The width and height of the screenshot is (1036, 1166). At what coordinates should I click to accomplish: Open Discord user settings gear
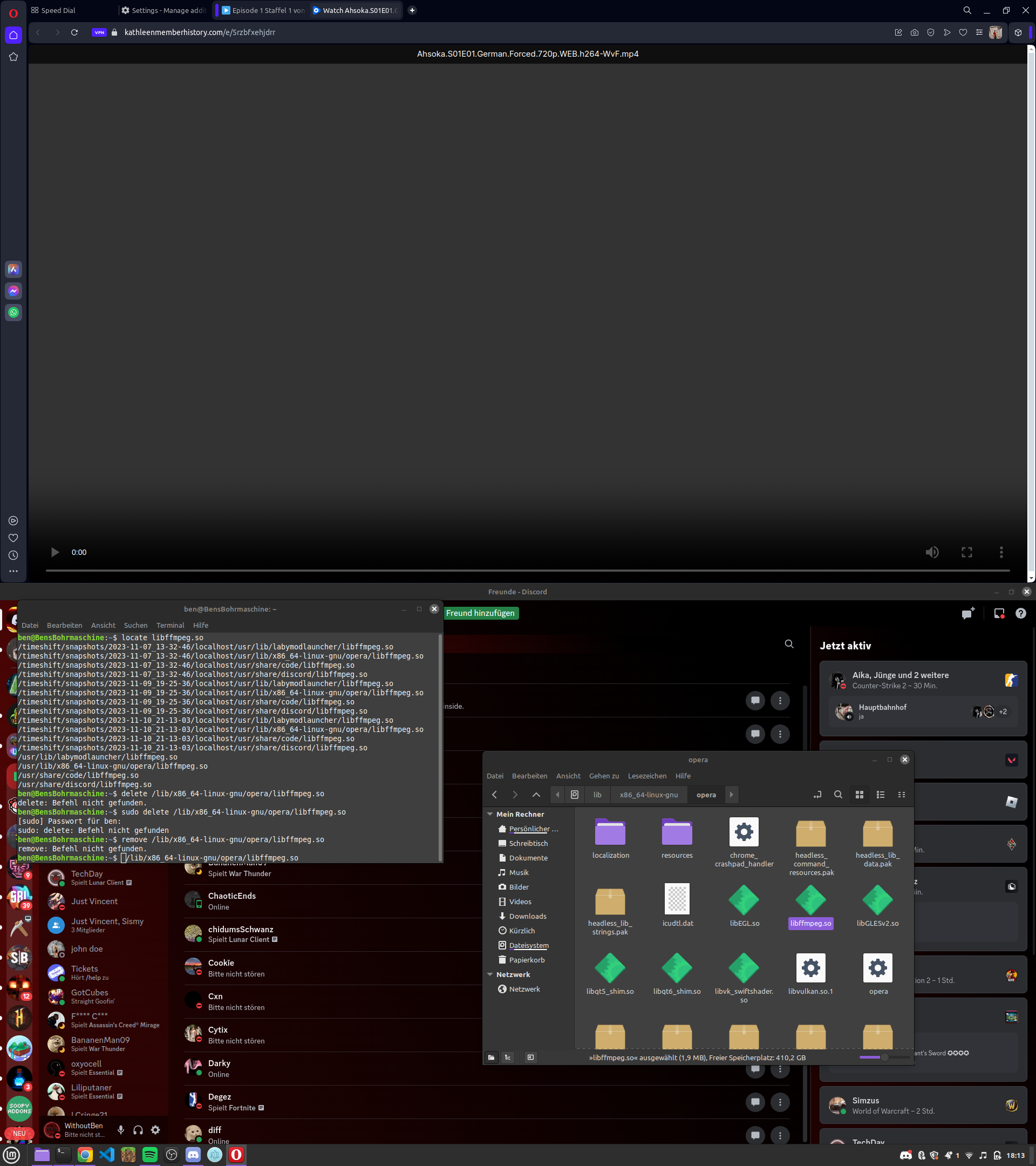pyautogui.click(x=155, y=1129)
